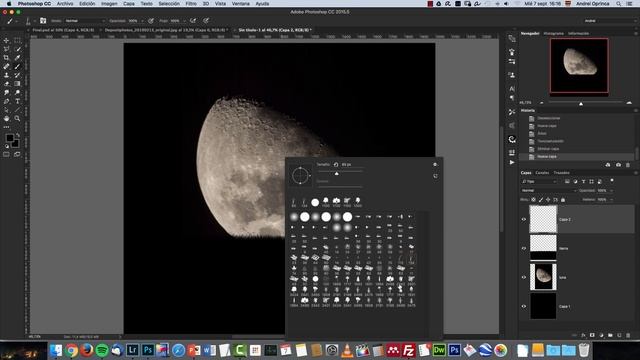
Task: Enable airbrush build-up in options bar
Action: [193, 20]
